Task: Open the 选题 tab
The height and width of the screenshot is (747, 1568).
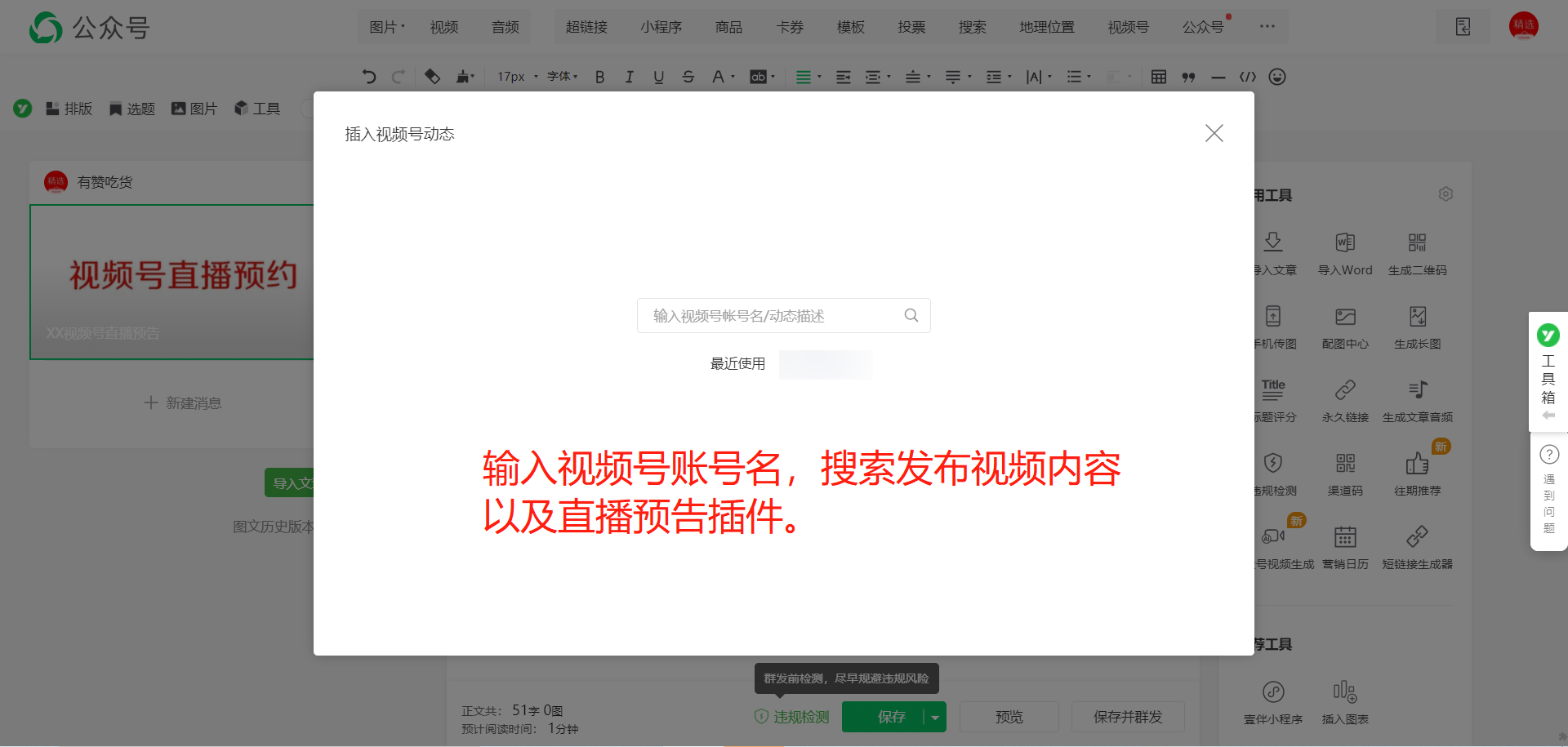Action: click(131, 109)
